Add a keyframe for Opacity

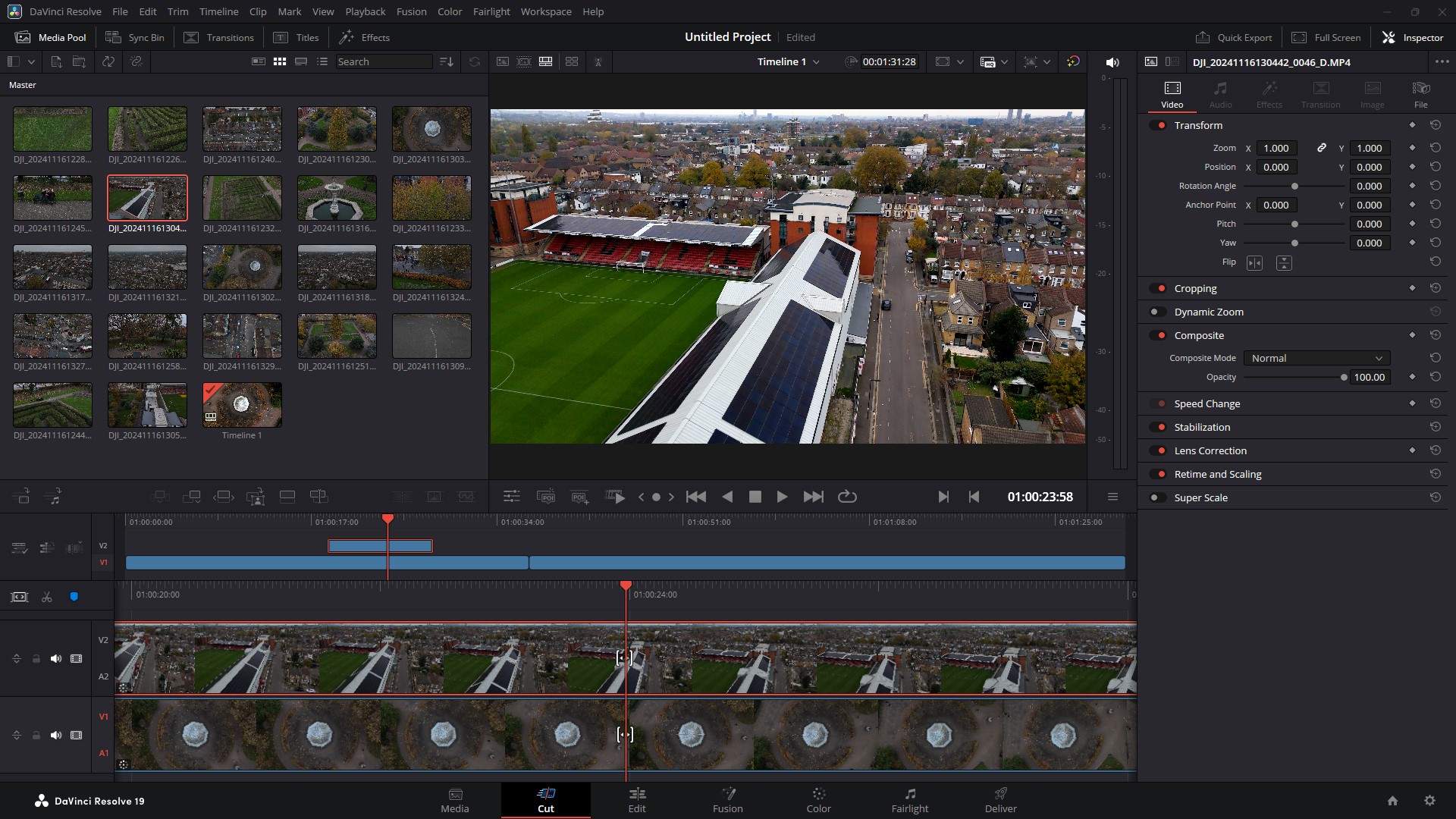(1412, 377)
